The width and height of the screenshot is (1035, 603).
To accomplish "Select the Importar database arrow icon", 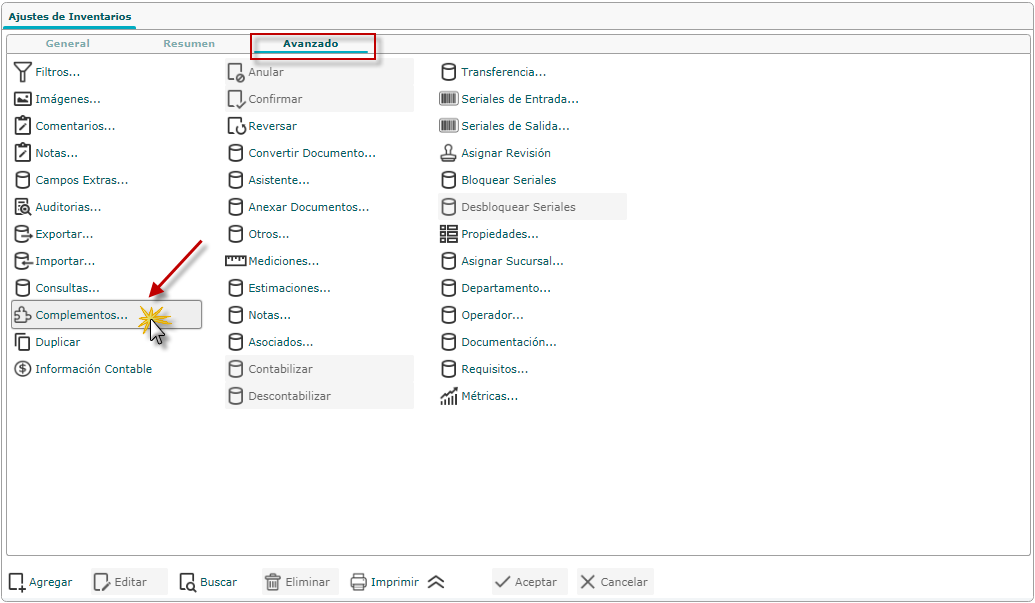I will coord(23,261).
